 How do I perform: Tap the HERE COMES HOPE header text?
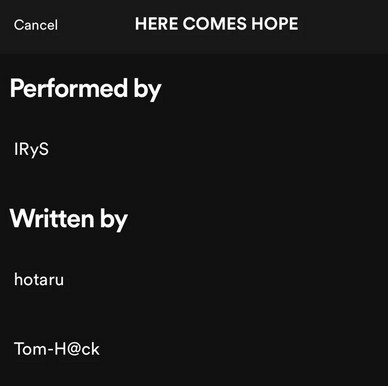coord(217,24)
